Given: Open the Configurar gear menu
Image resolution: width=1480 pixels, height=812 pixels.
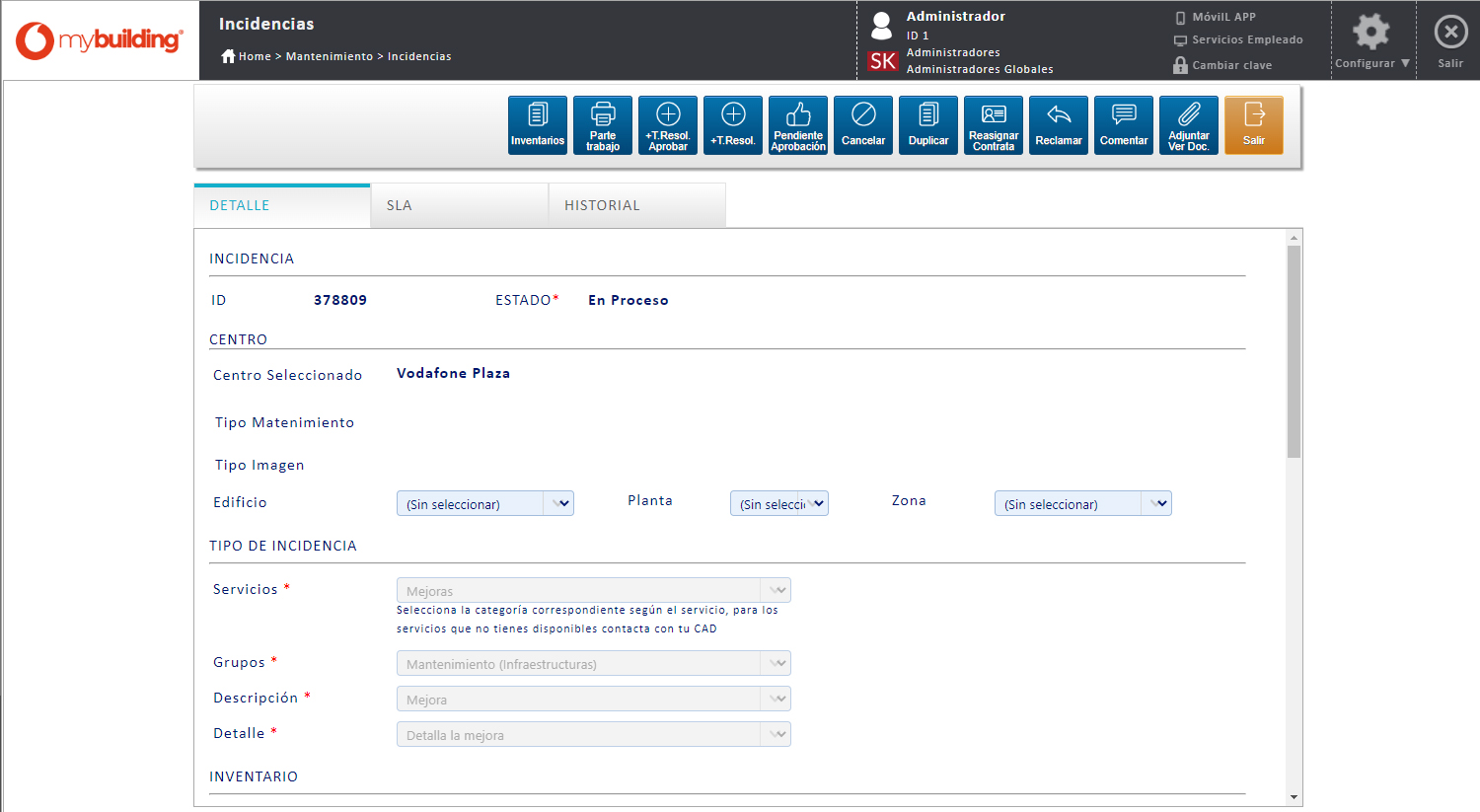Looking at the screenshot, I should click(x=1371, y=41).
